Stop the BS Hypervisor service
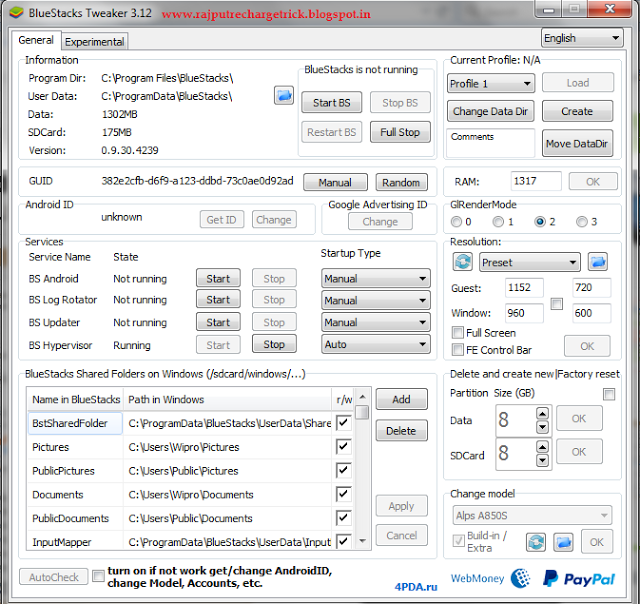This screenshot has height=604, width=640. click(x=274, y=344)
